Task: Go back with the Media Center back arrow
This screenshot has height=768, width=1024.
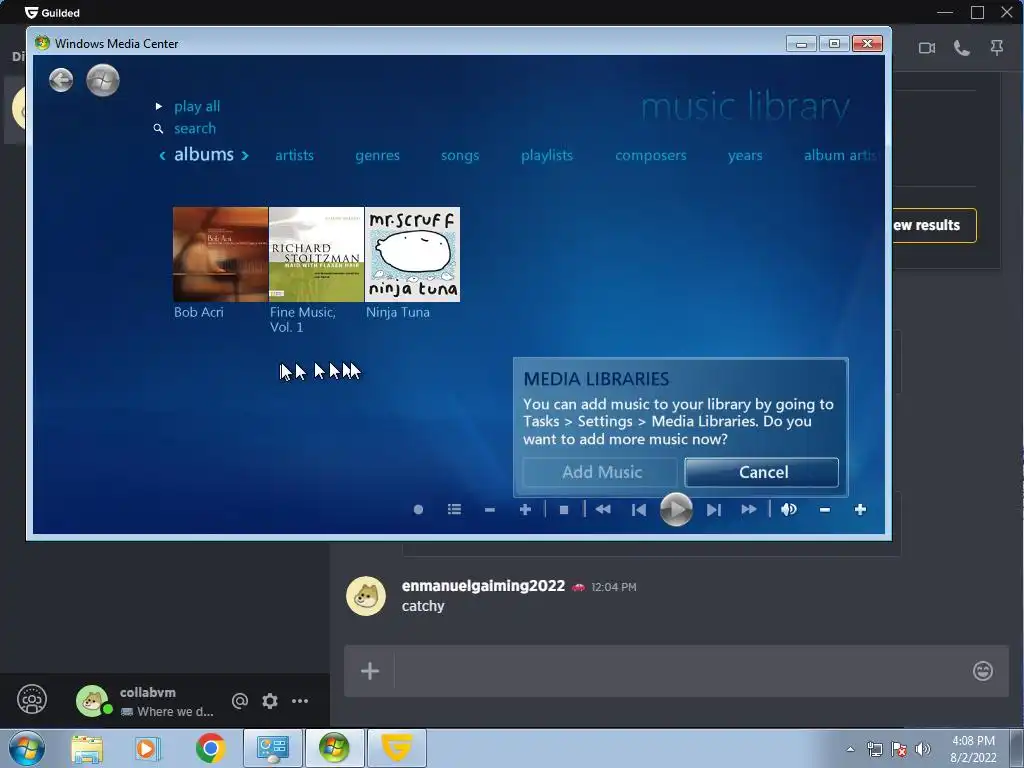Action: point(61,80)
